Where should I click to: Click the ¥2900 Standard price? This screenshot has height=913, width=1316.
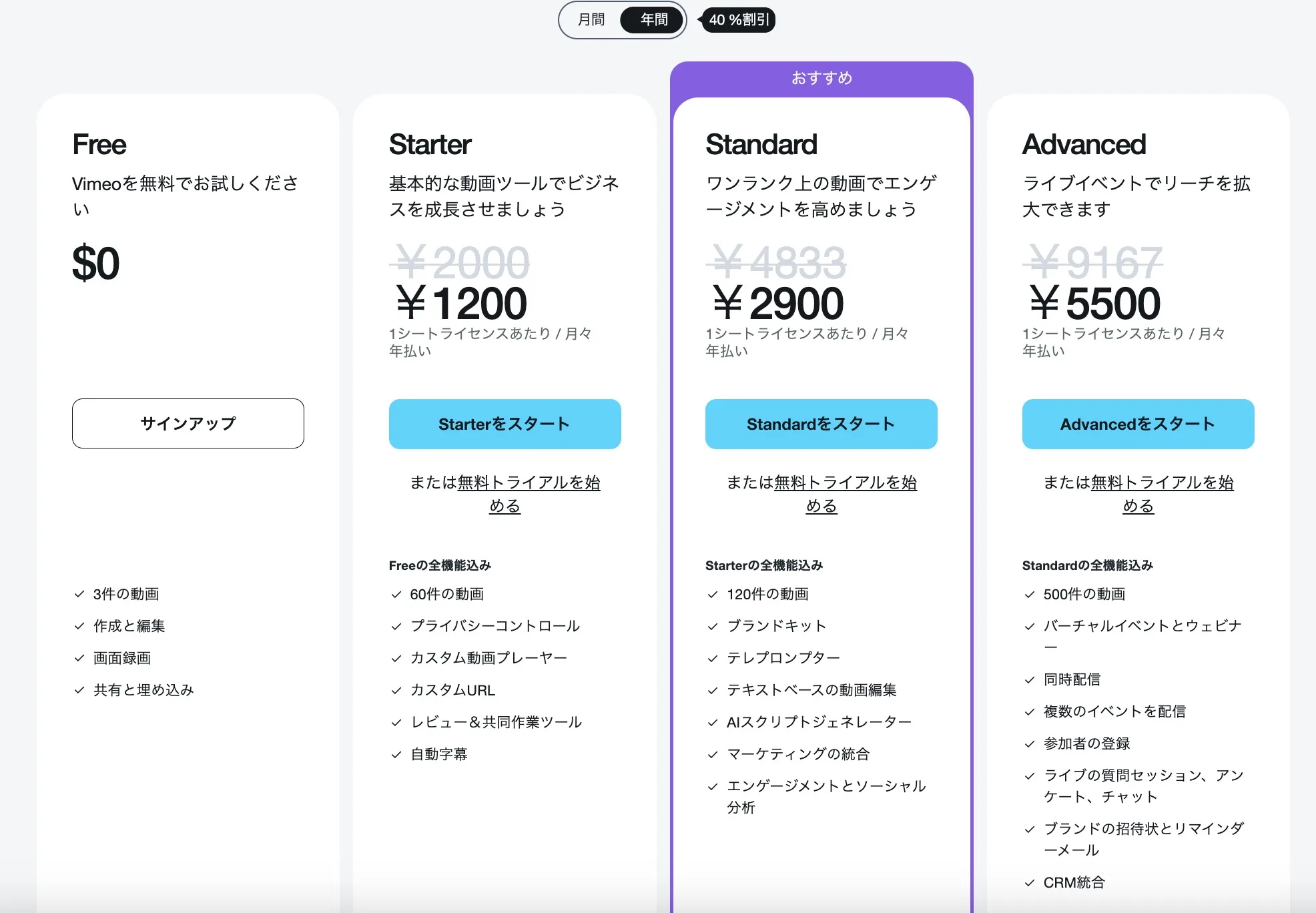[778, 303]
